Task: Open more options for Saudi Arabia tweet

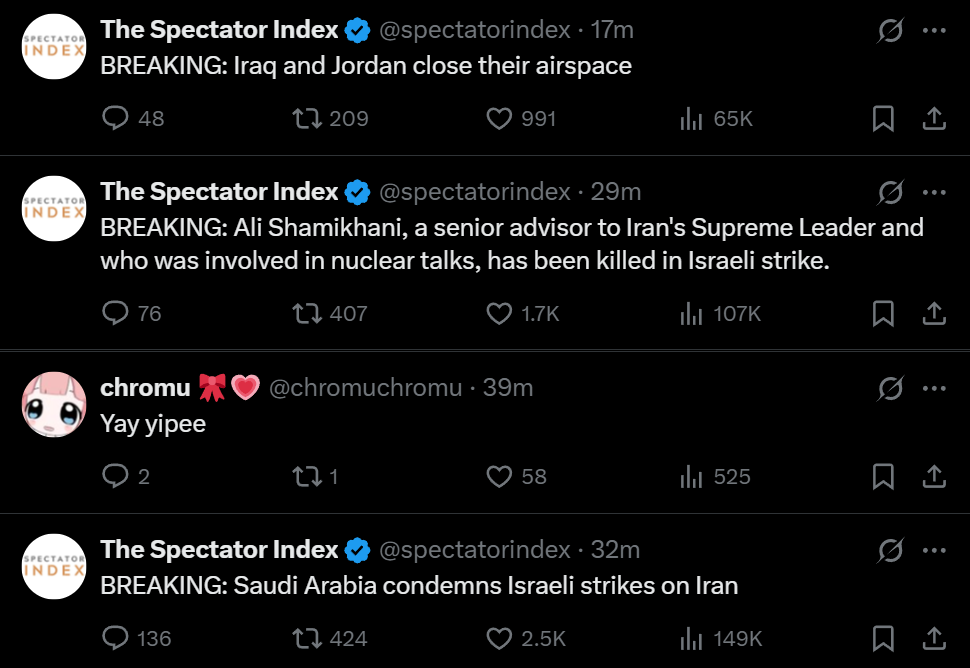Action: [x=934, y=550]
